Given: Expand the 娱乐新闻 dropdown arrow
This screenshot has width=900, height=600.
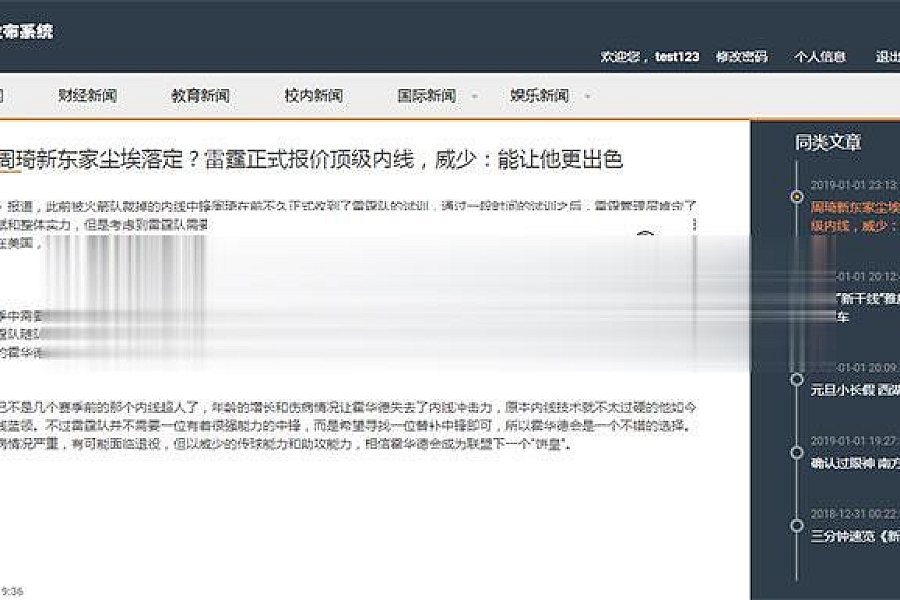Looking at the screenshot, I should (x=587, y=96).
